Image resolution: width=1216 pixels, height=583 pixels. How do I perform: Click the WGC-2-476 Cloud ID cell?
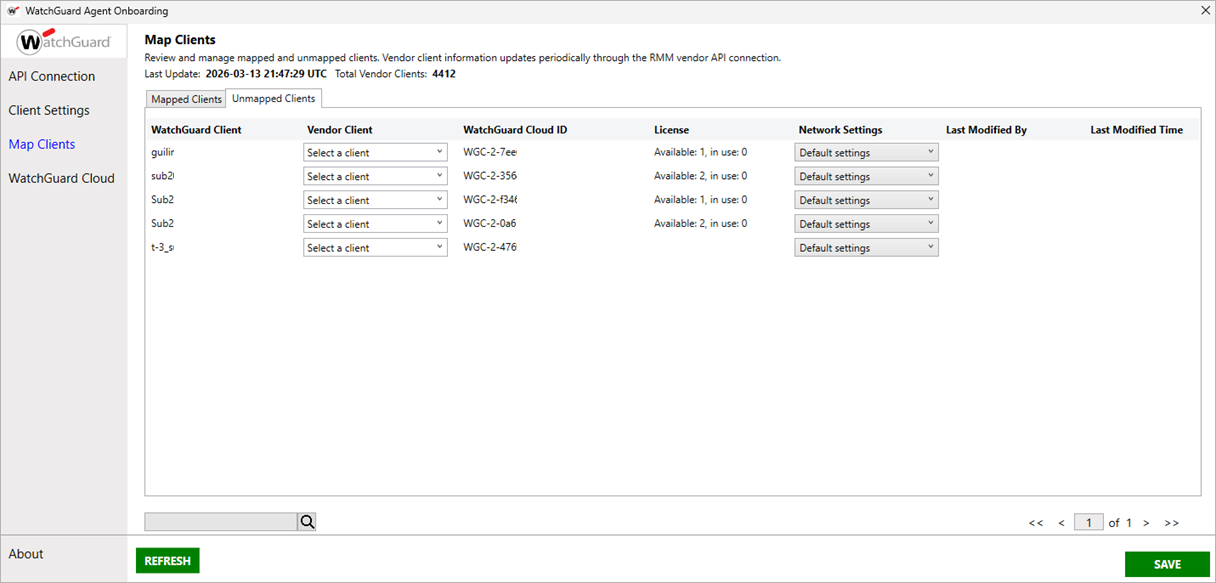click(490, 248)
